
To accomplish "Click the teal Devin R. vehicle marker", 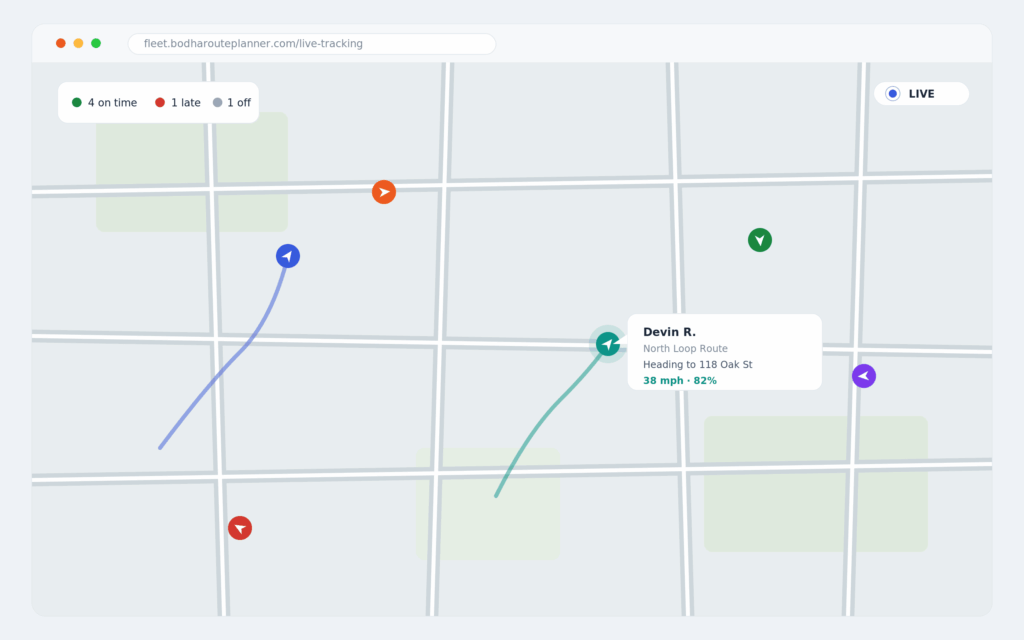I will (x=608, y=344).
